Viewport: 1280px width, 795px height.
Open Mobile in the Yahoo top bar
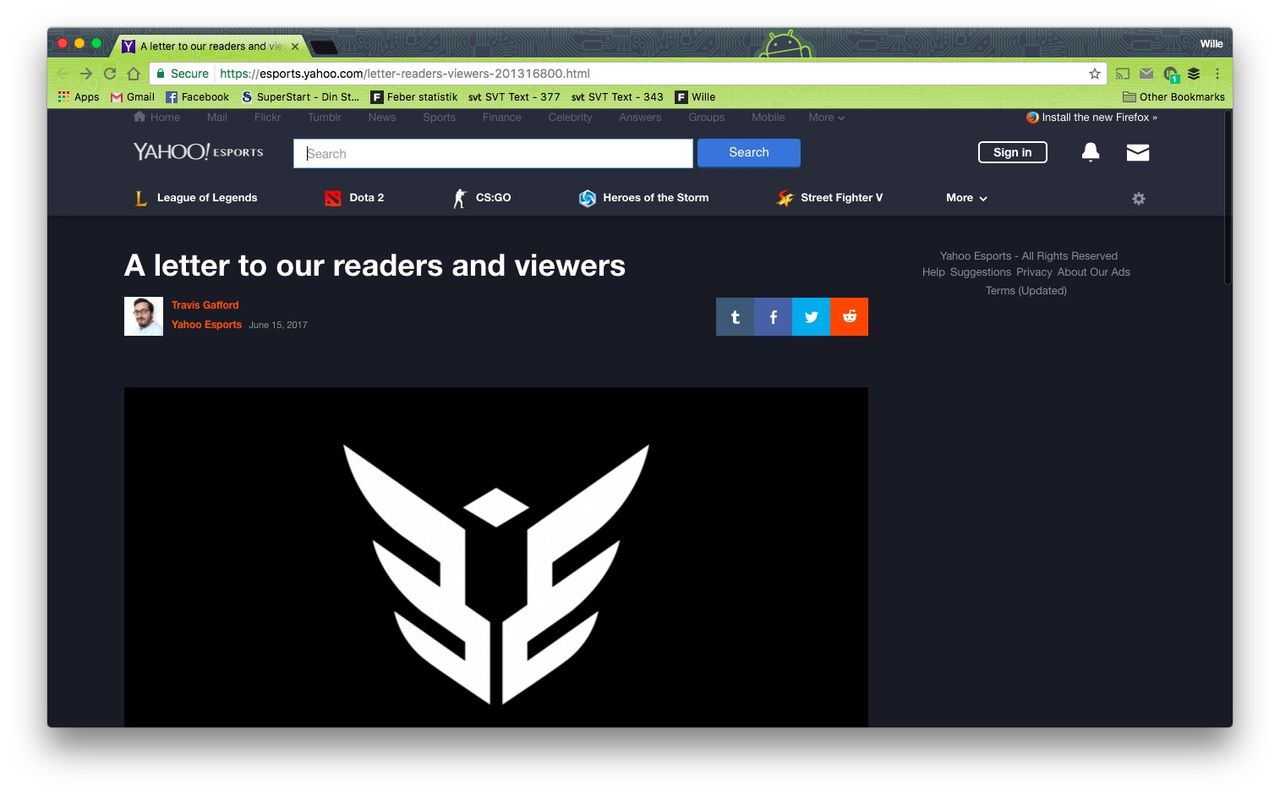(768, 117)
